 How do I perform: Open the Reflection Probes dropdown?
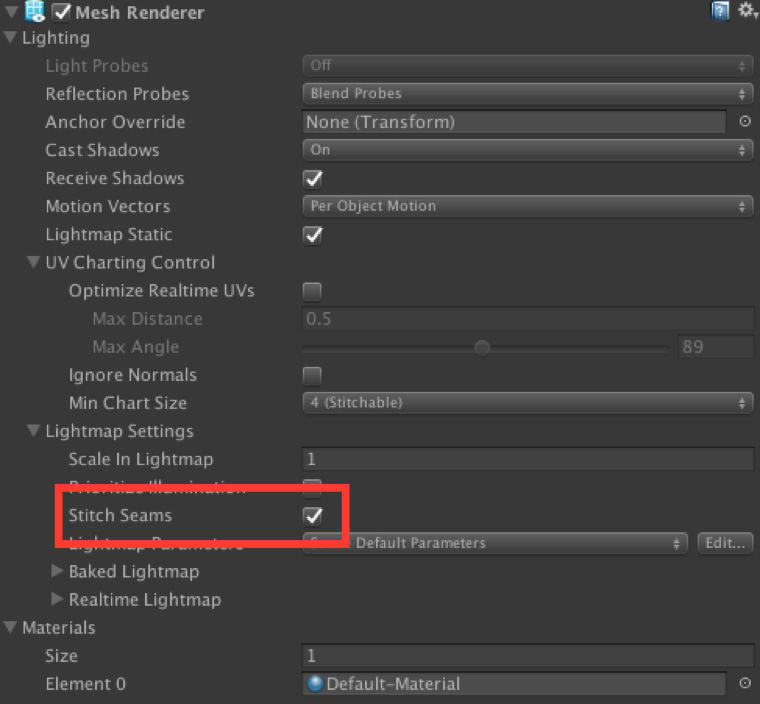click(527, 94)
